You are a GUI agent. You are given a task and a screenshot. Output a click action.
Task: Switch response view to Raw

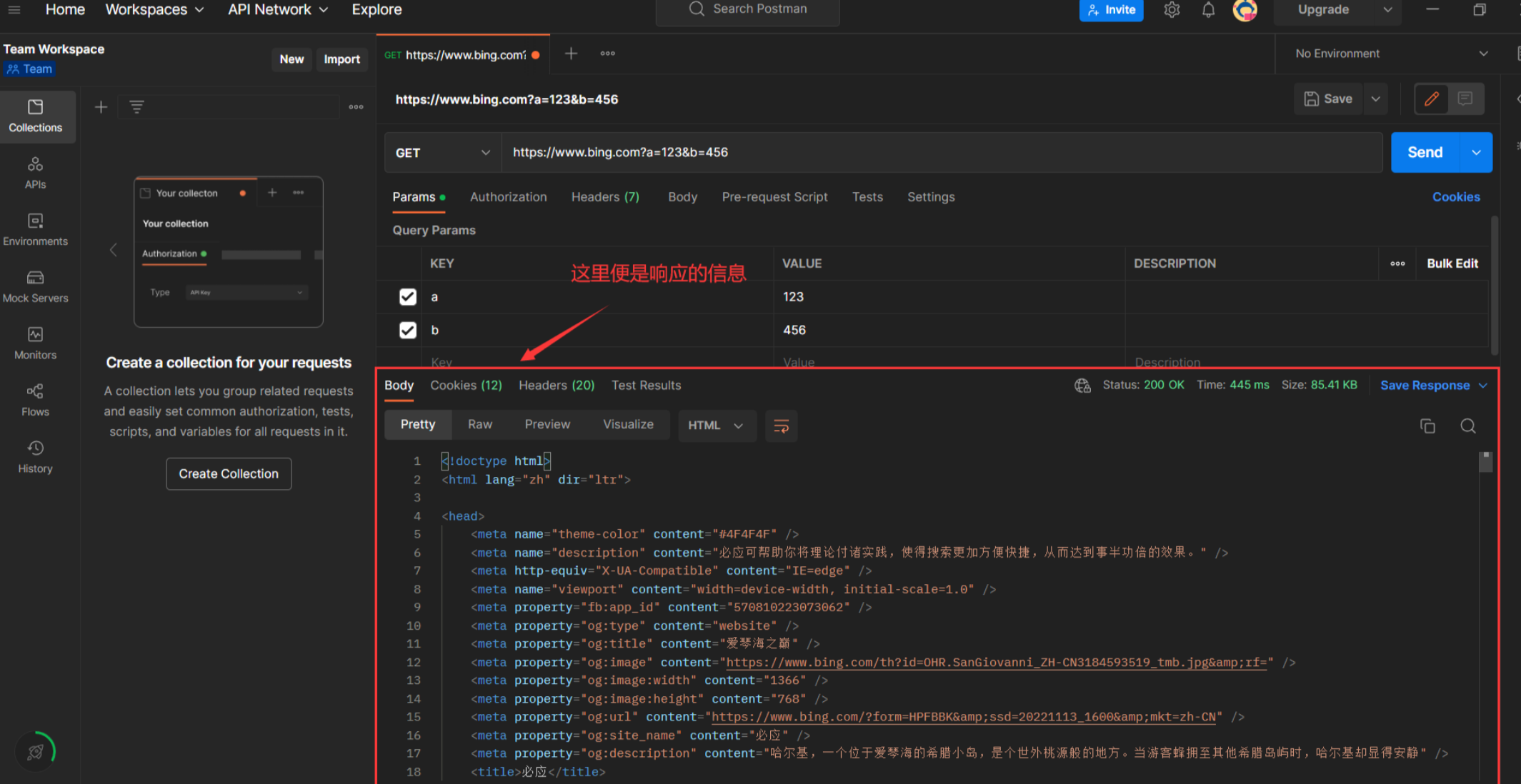(x=480, y=425)
